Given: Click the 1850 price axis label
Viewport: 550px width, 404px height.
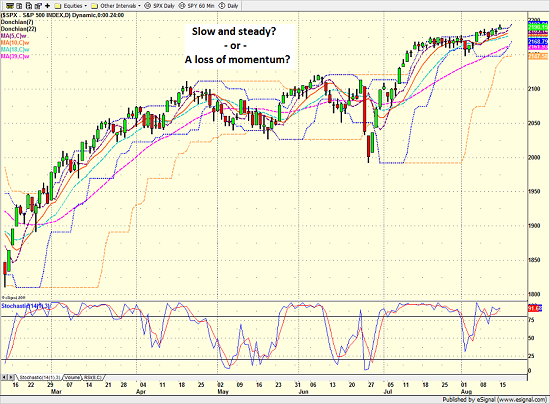Looking at the screenshot, I should (x=534, y=260).
